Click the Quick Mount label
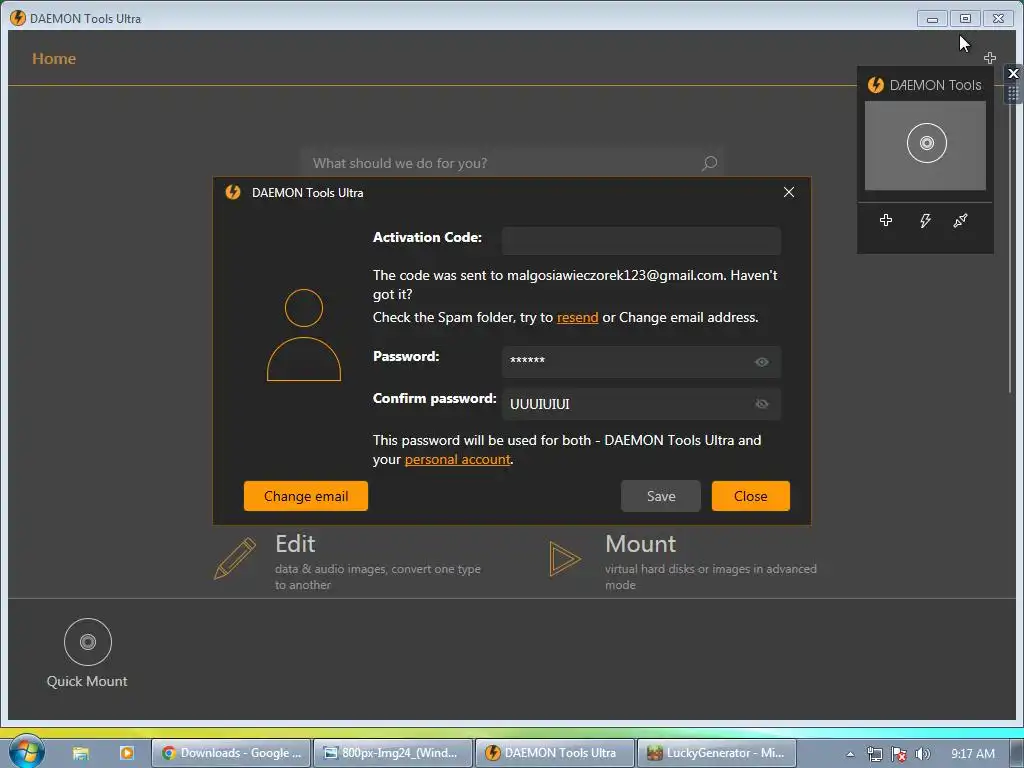Screen dimensions: 1024x768 coord(87,681)
